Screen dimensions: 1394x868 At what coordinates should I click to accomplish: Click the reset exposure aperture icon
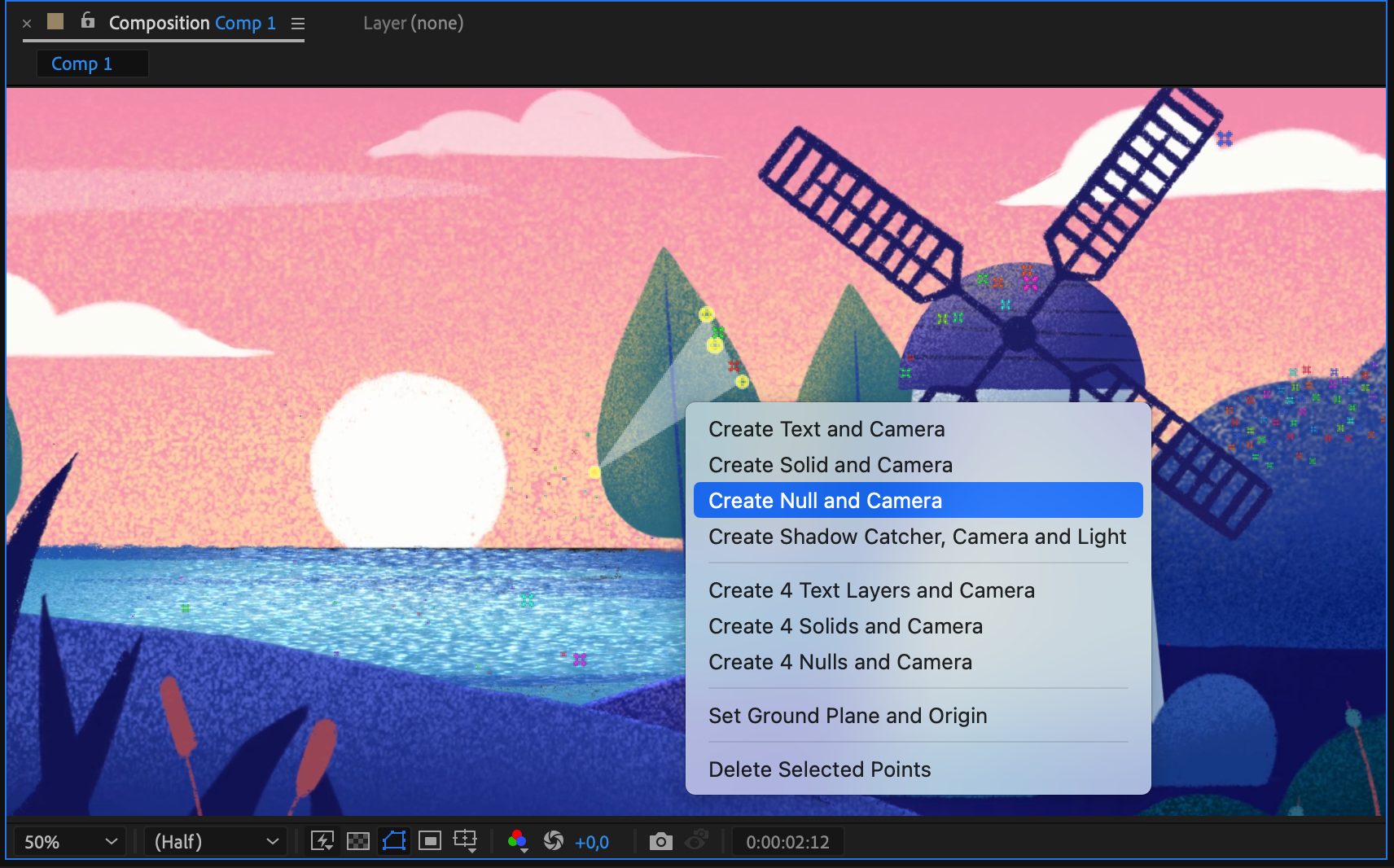(x=554, y=841)
